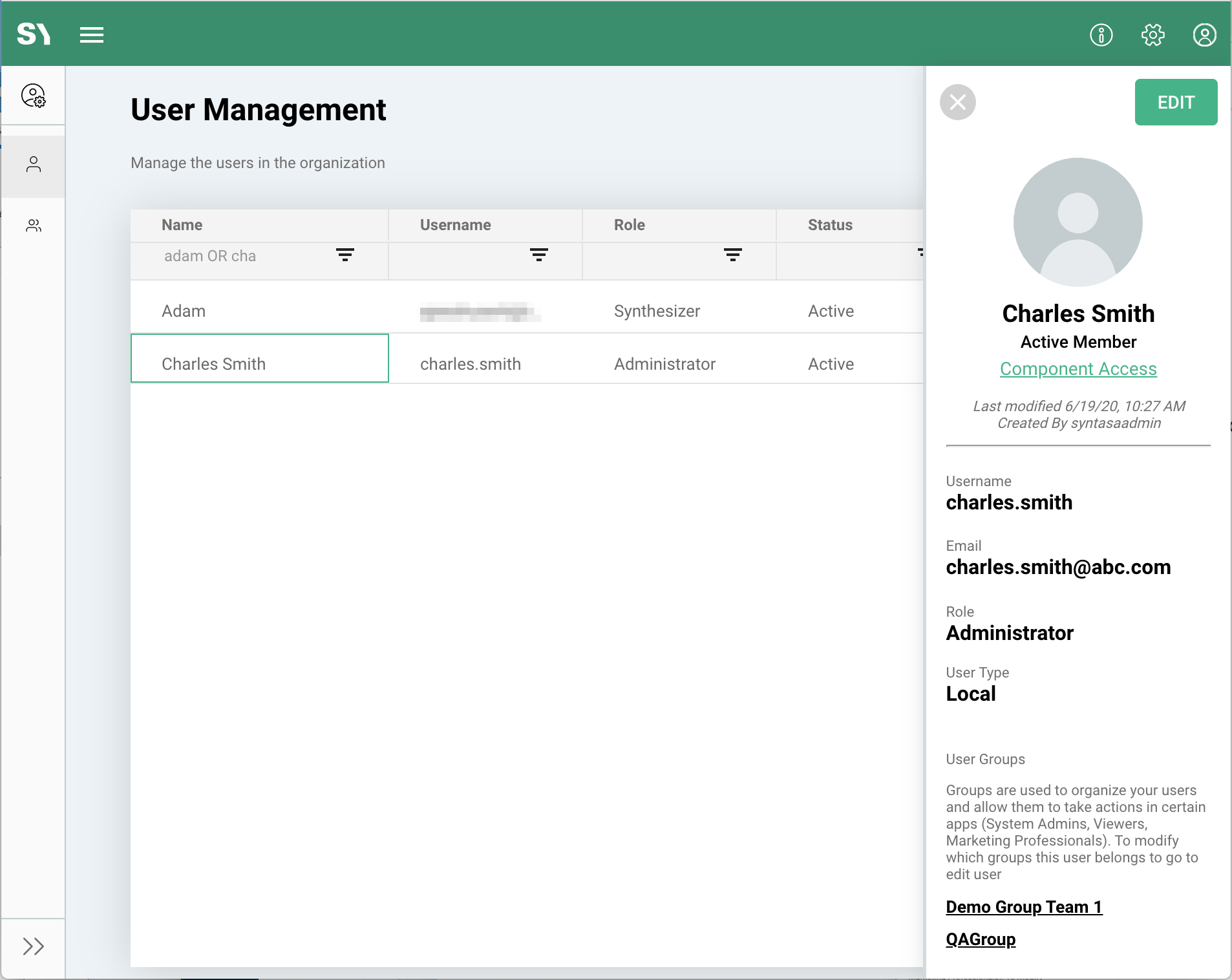Open the Name column filter

point(345,255)
